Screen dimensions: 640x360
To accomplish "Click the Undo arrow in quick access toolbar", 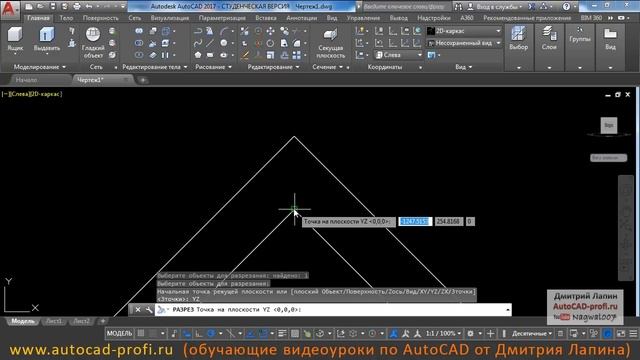I will pyautogui.click(x=89, y=7).
